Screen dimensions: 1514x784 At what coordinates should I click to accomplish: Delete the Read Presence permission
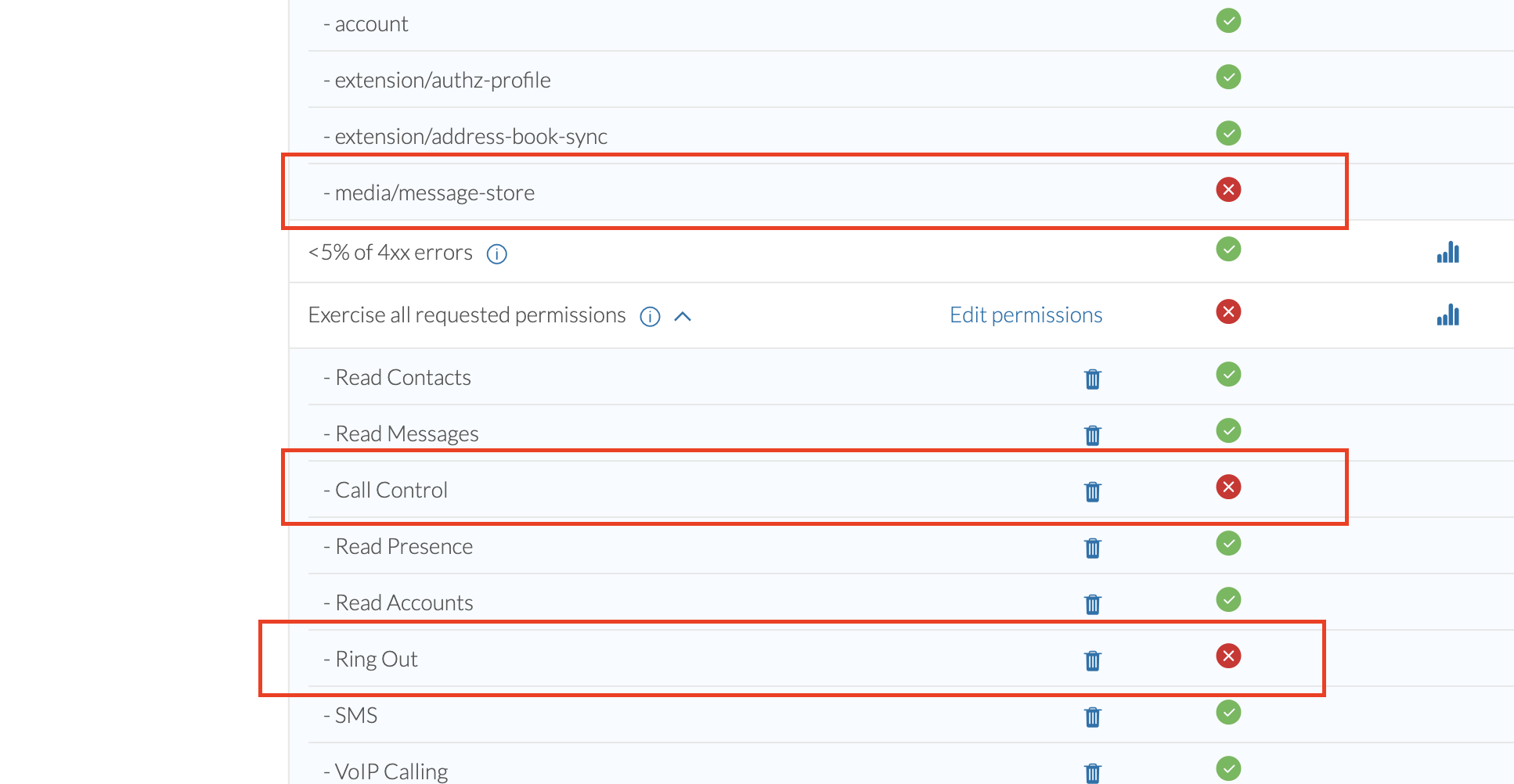coord(1093,548)
